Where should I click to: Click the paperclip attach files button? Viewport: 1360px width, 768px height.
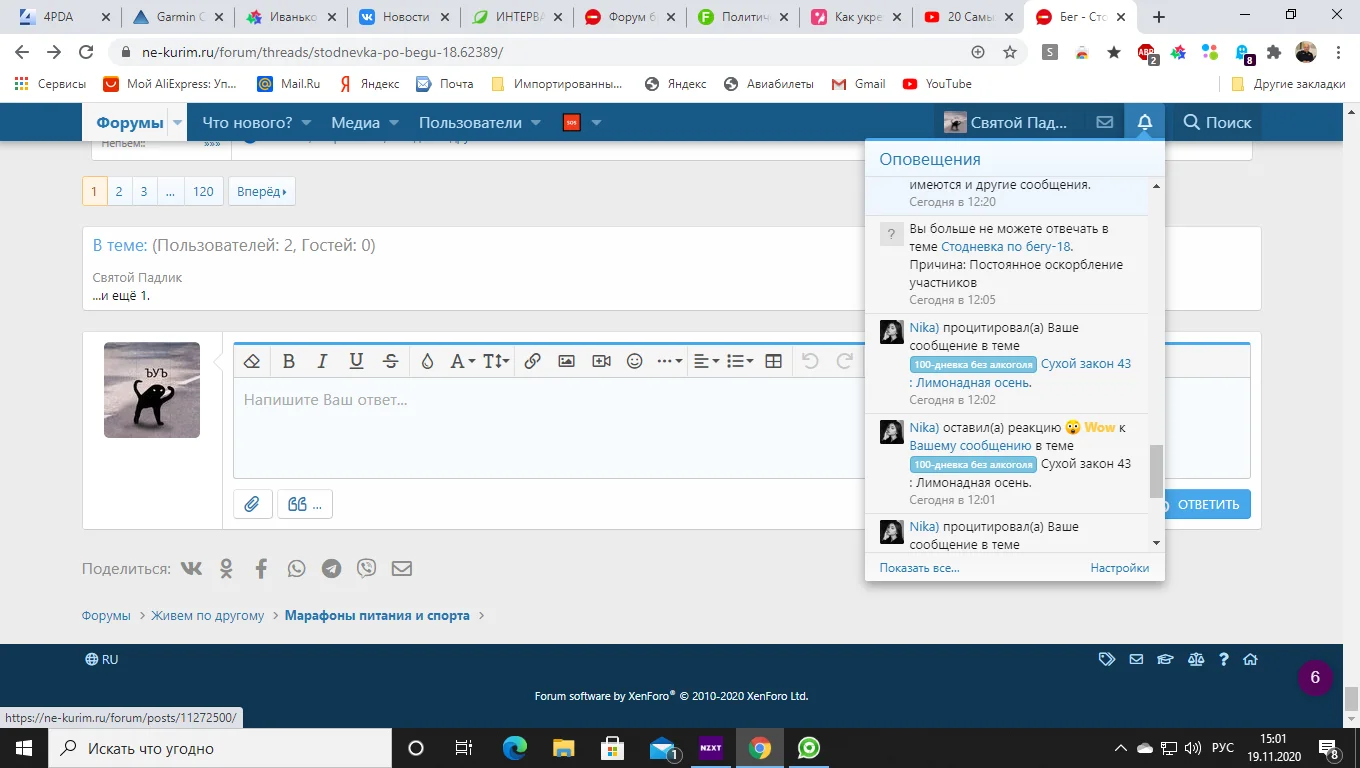coord(253,504)
